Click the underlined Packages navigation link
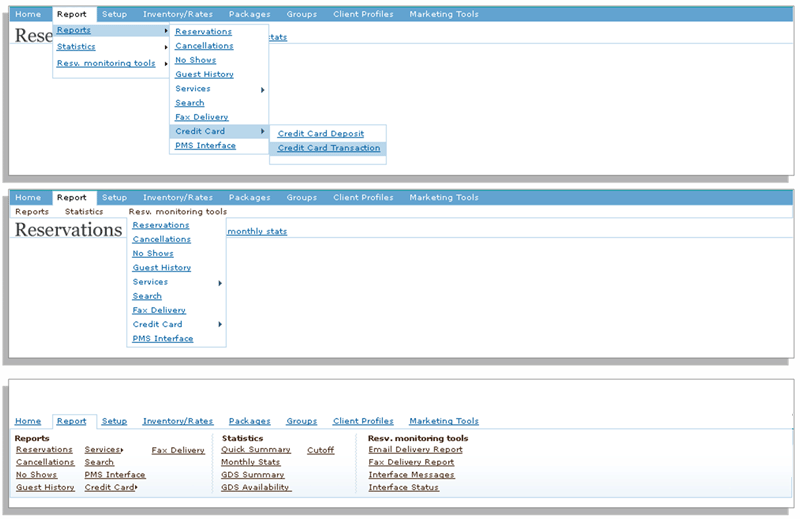The image size is (800, 519). pos(249,421)
